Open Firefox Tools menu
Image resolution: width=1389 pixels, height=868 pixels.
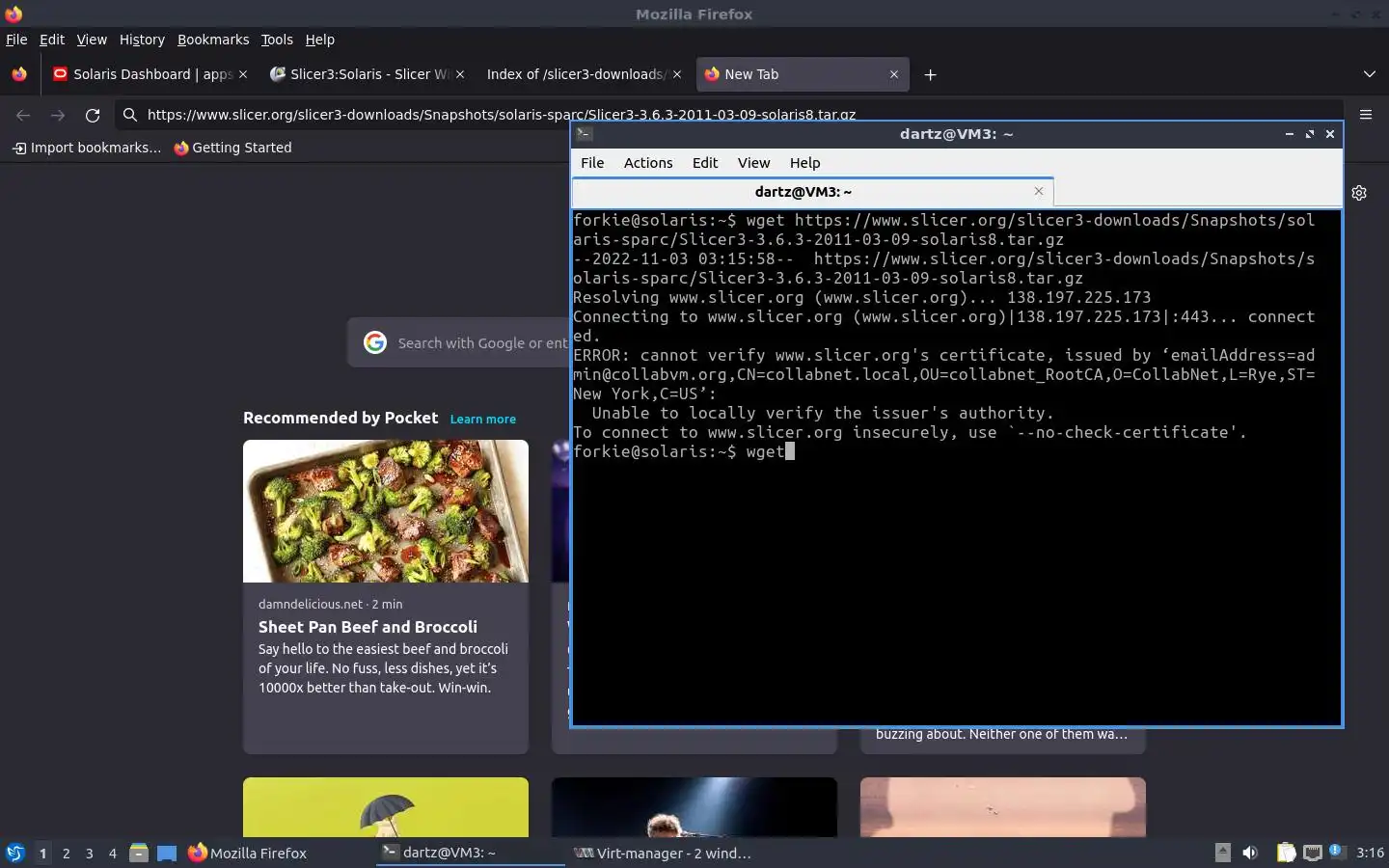[277, 40]
